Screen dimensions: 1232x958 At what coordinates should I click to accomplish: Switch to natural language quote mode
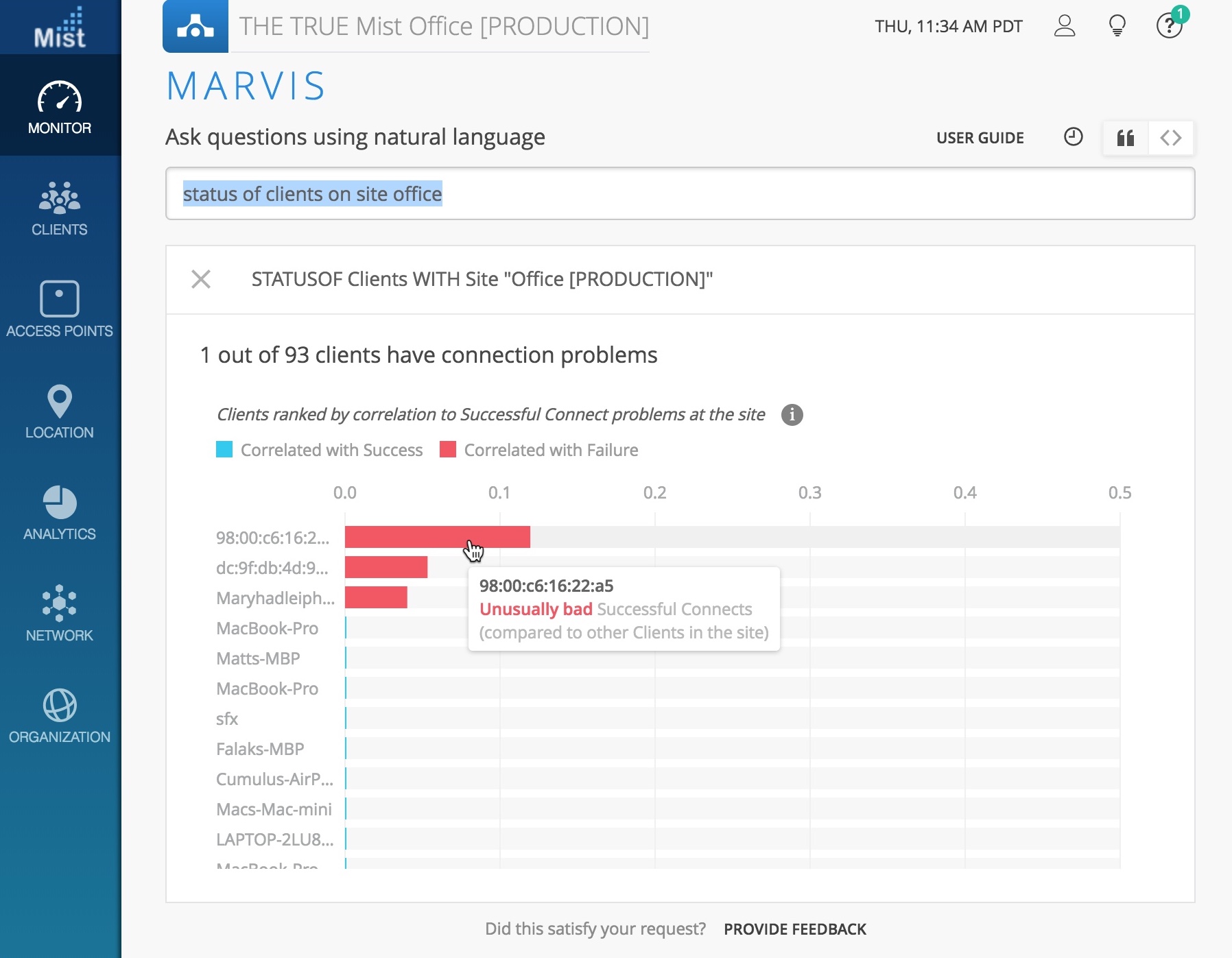coord(1126,138)
